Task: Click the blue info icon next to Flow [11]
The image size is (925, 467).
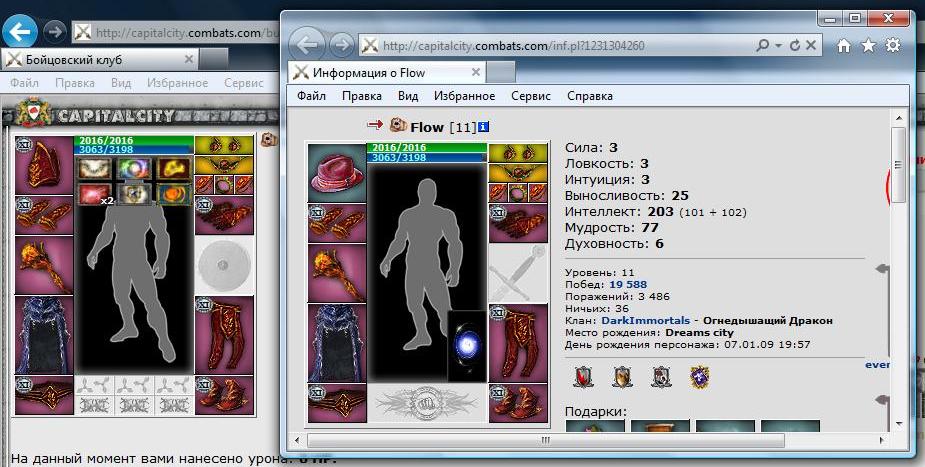Action: click(484, 127)
